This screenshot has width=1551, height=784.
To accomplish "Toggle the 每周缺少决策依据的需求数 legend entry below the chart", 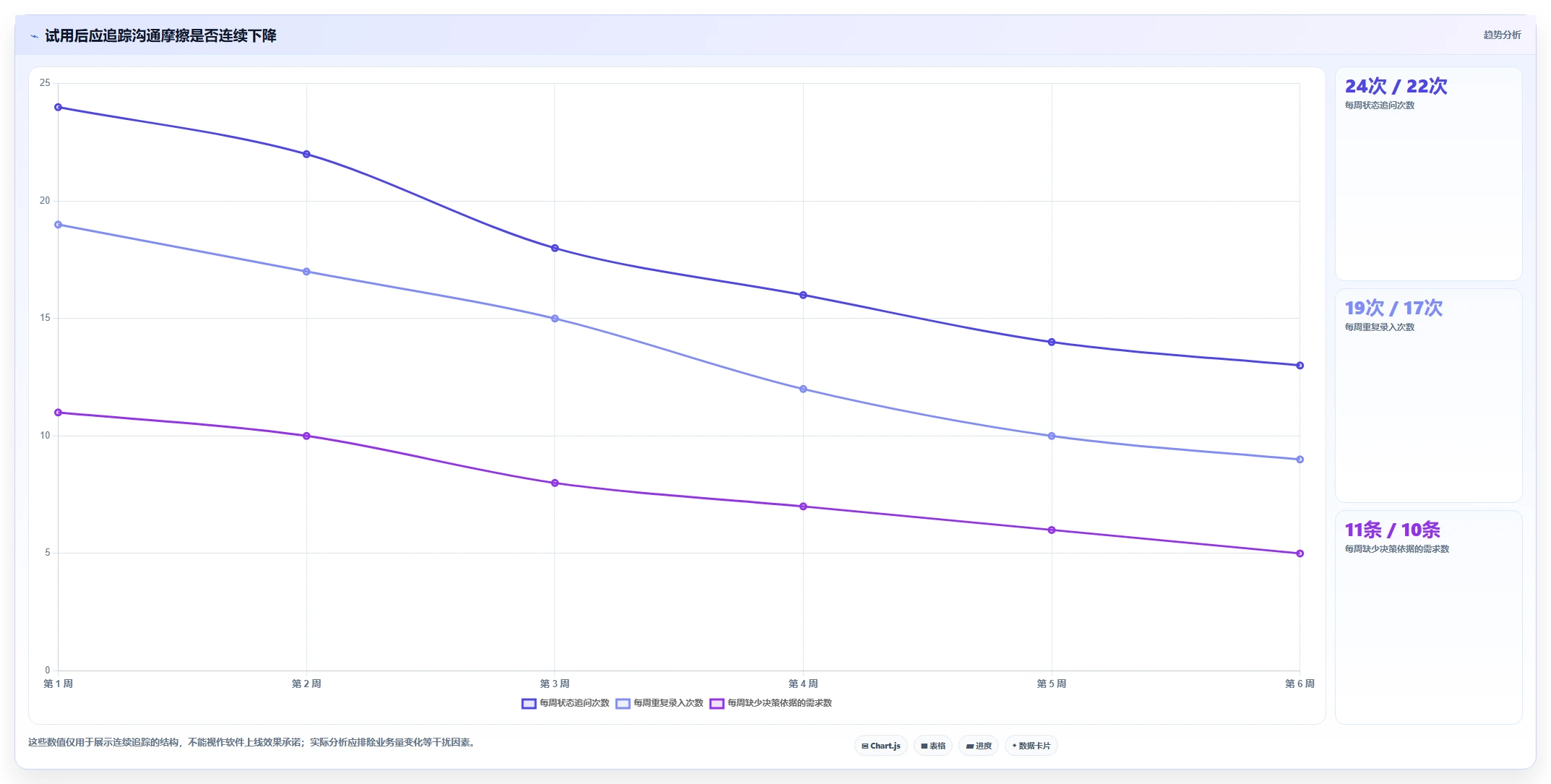I will (x=771, y=703).
